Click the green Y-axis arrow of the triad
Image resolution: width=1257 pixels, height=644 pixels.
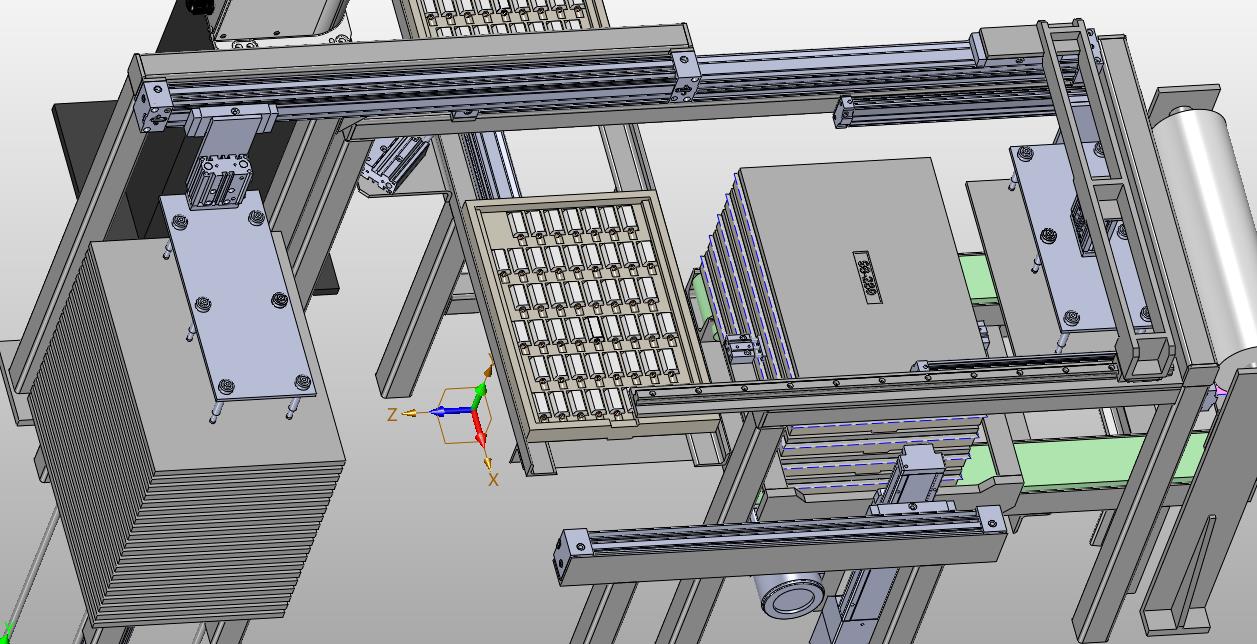coord(478,395)
